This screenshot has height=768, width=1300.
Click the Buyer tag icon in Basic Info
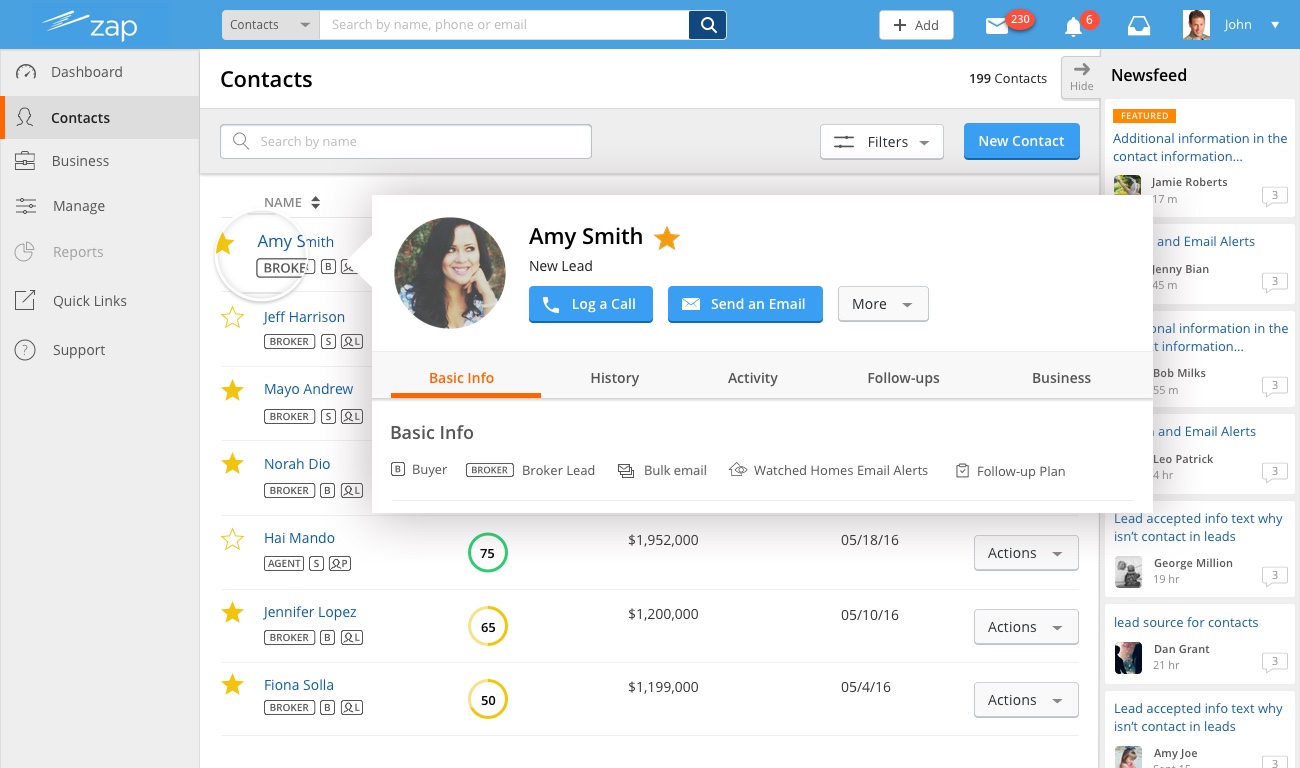tap(397, 470)
